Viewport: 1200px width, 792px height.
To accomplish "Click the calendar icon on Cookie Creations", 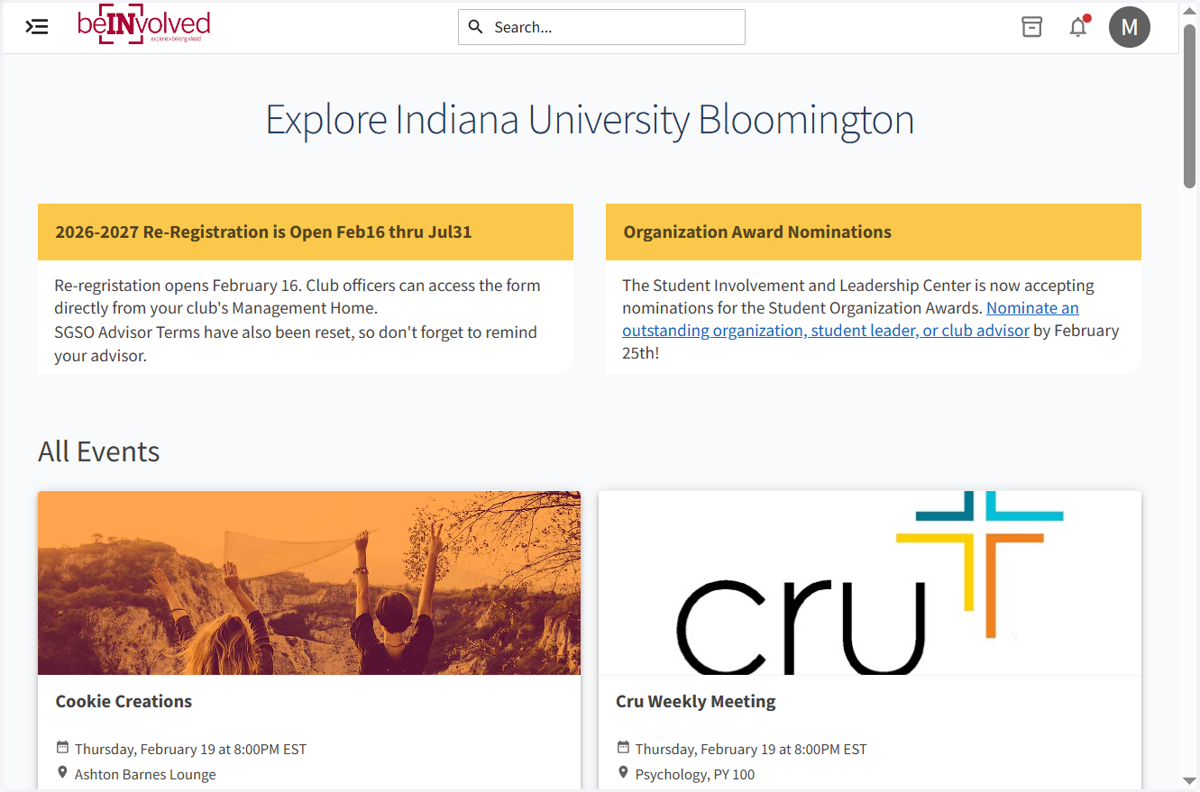I will tap(63, 748).
